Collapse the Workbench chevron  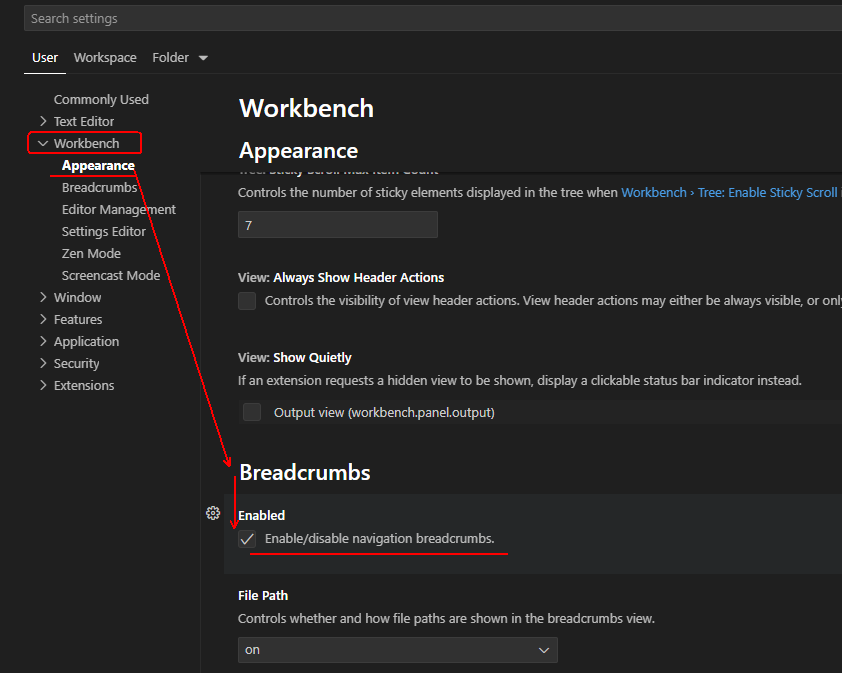(43, 143)
